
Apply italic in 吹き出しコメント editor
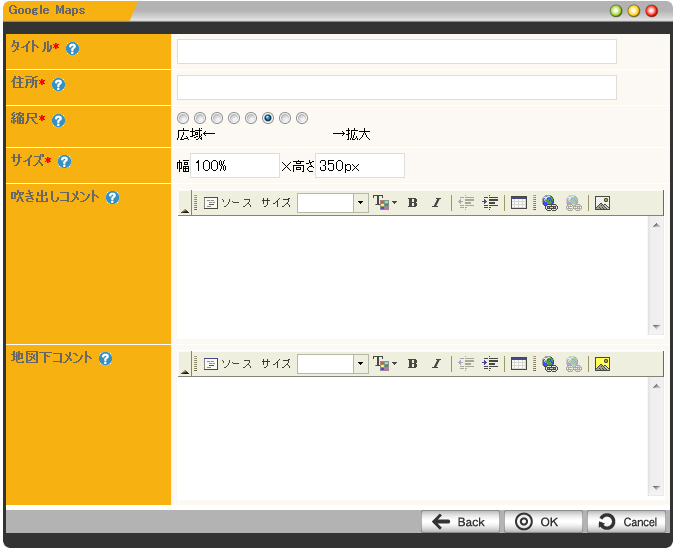tap(437, 202)
